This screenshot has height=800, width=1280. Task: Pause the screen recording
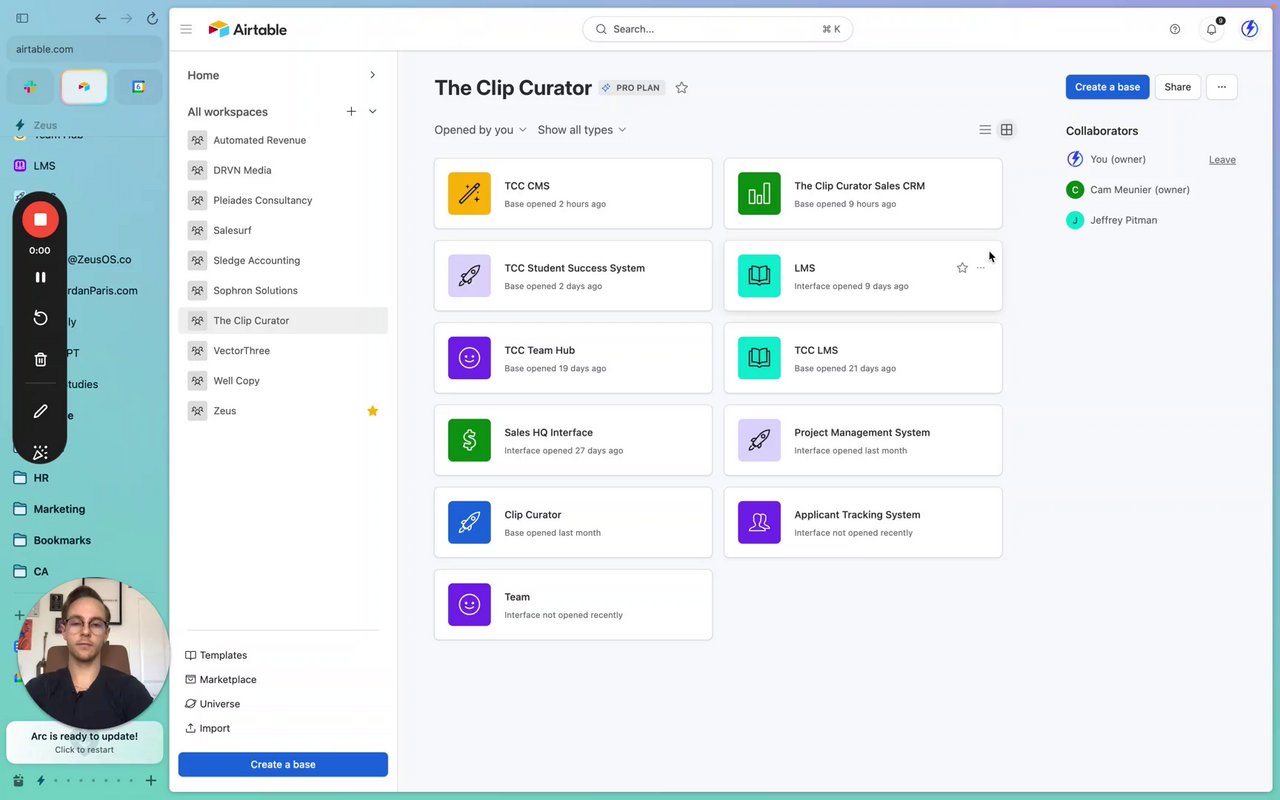[40, 277]
